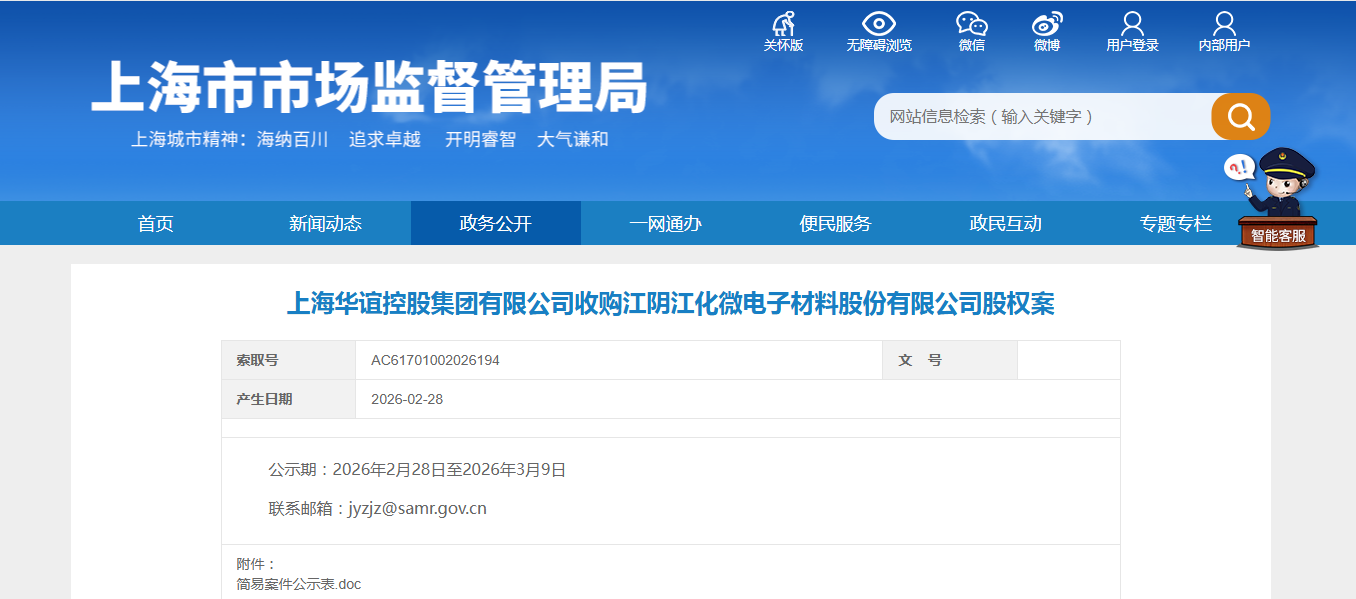Open the 关怀版 accessibility icon
1356x599 pixels.
784,23
